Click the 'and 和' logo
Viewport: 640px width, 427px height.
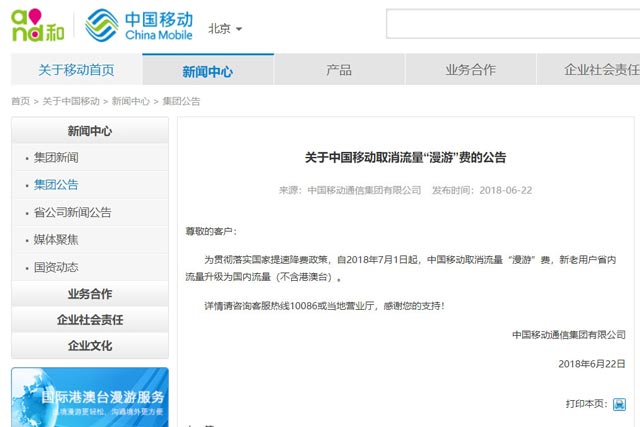(38, 25)
